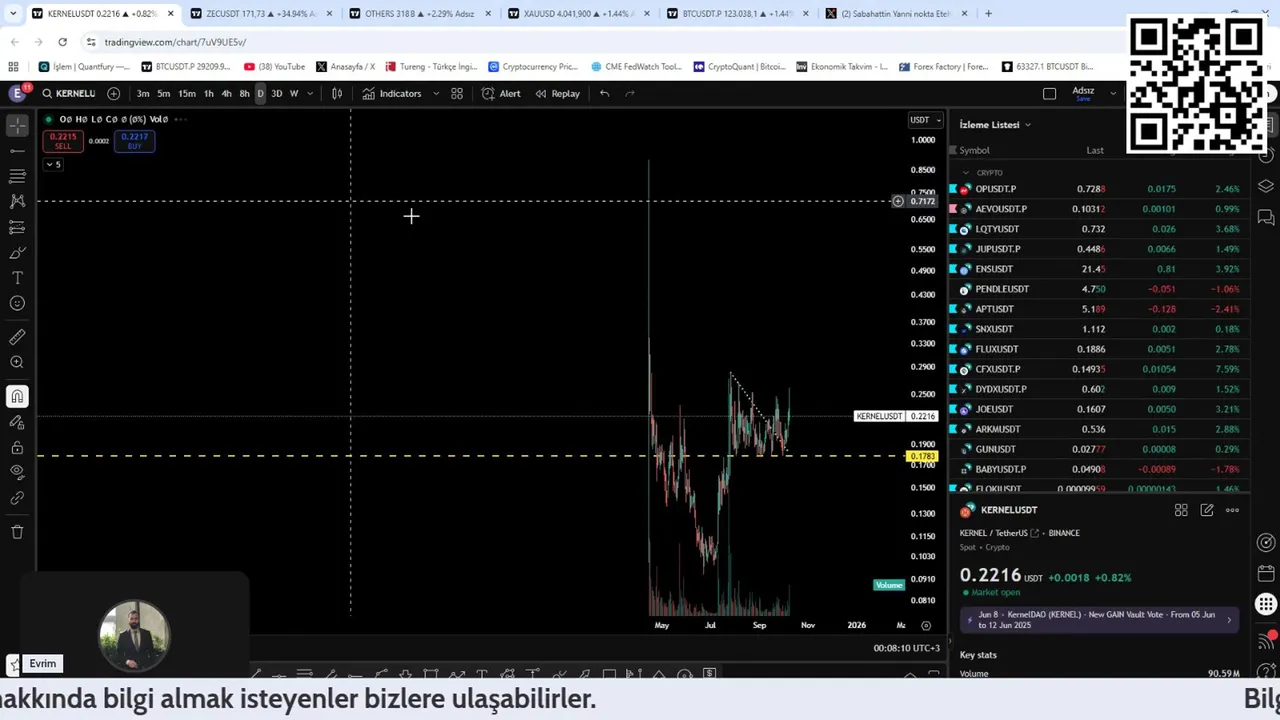
Task: Open the USDT currency dropdown on price axis
Action: tap(925, 120)
